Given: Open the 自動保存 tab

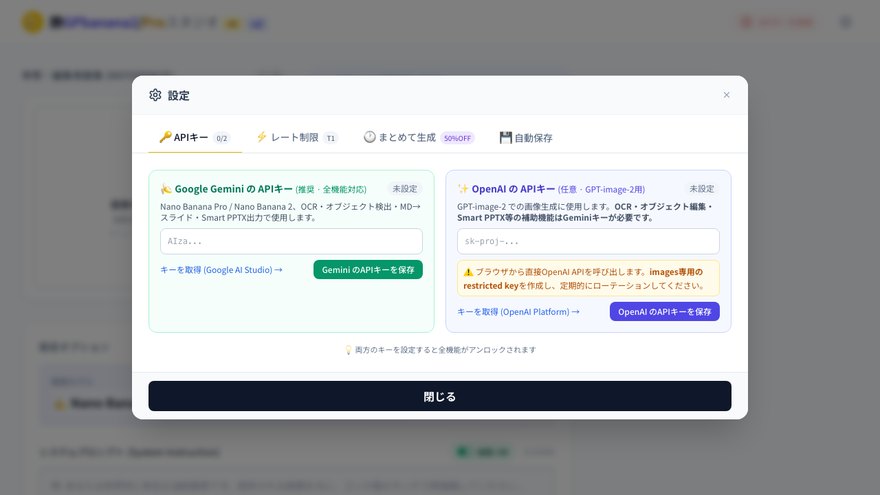Looking at the screenshot, I should point(526,138).
